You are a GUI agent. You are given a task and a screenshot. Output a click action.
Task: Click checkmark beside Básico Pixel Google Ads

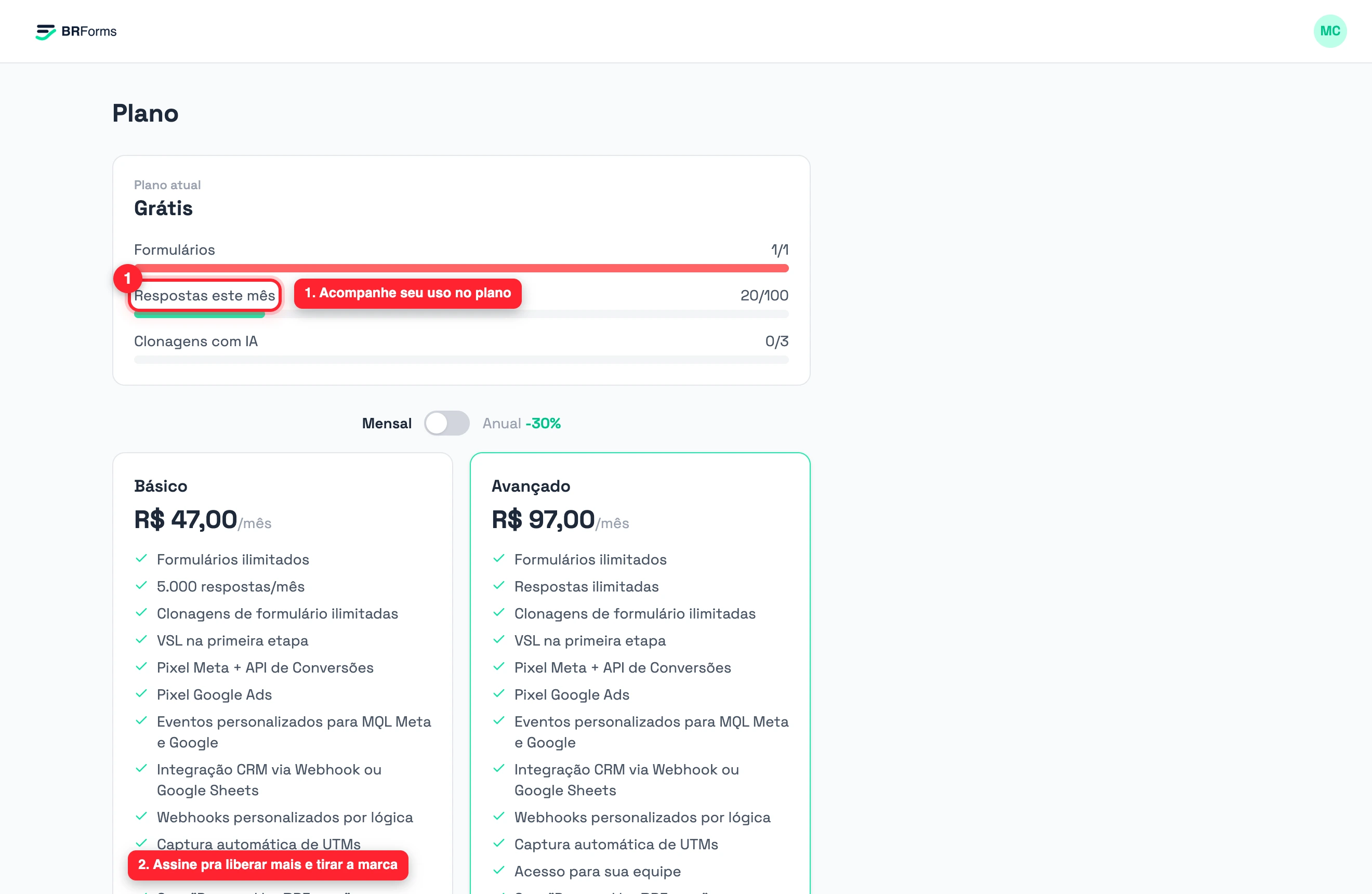pos(141,694)
